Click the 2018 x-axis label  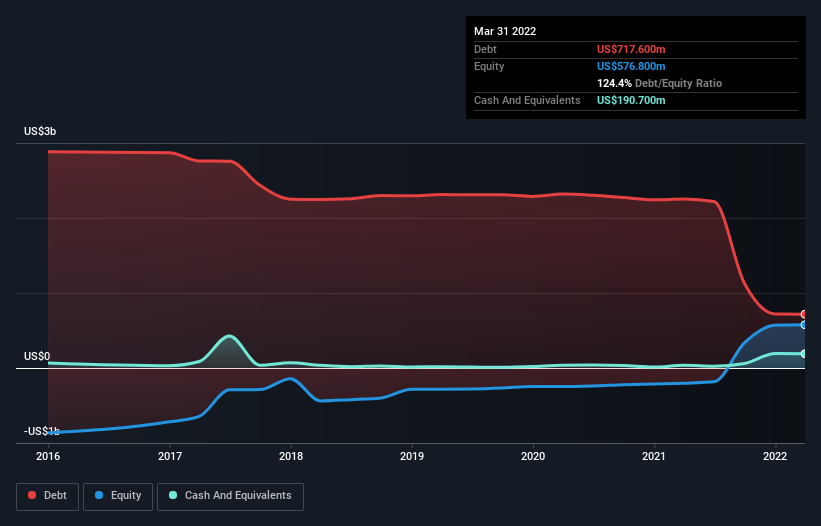291,456
